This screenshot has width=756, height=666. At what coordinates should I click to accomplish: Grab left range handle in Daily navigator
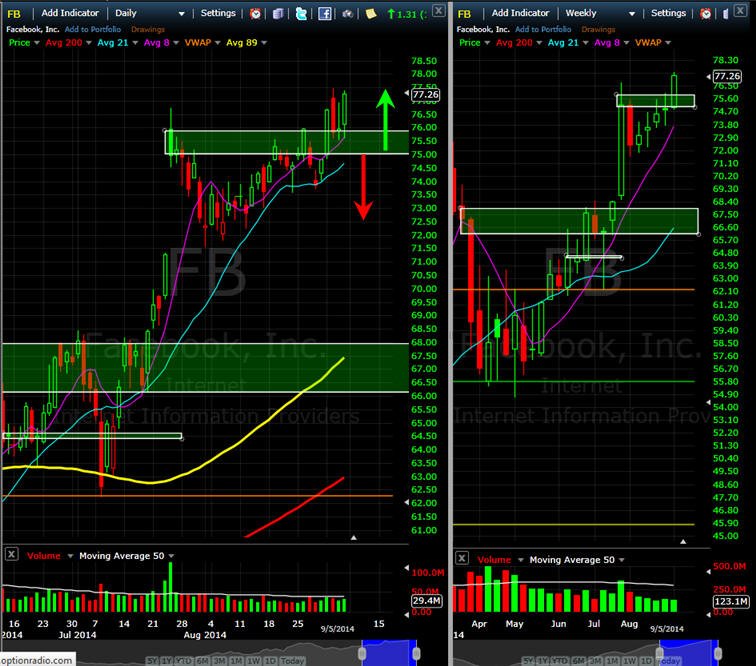362,653
